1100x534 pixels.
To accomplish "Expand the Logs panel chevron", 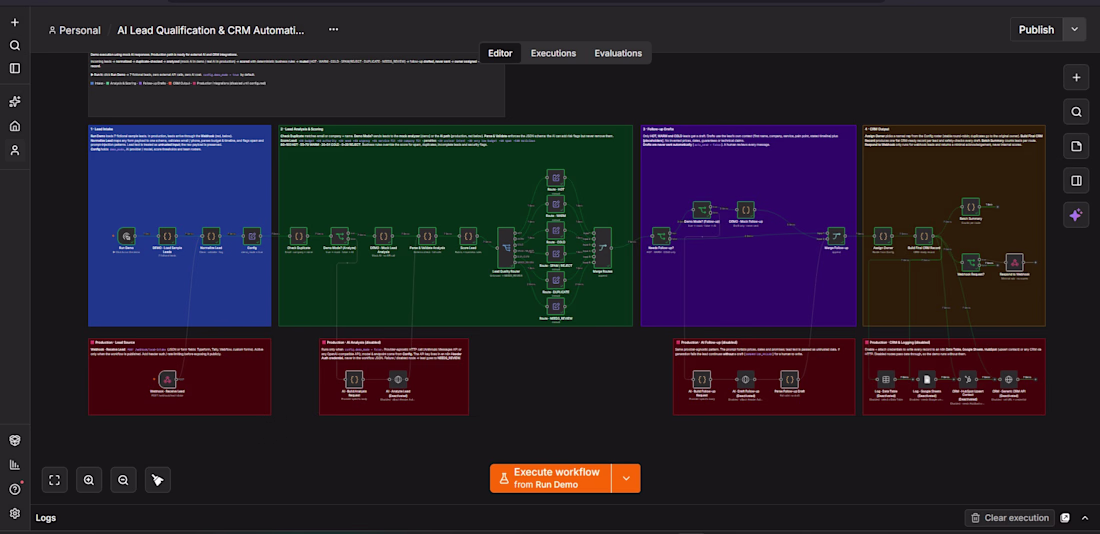I will click(x=1085, y=518).
